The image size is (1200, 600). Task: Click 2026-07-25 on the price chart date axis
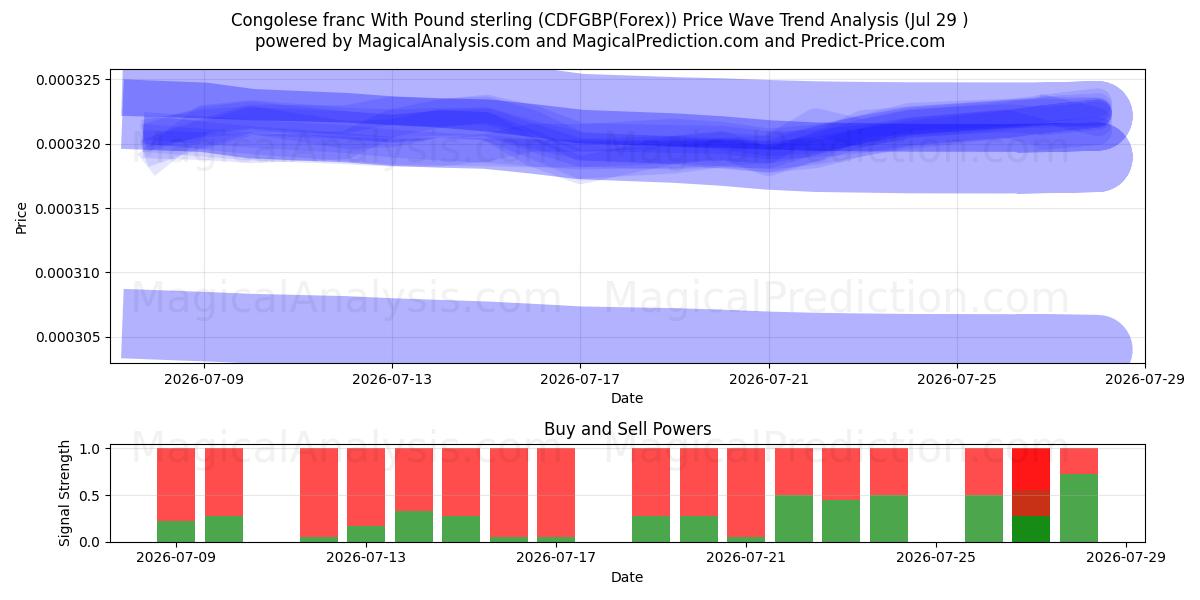[x=957, y=379]
